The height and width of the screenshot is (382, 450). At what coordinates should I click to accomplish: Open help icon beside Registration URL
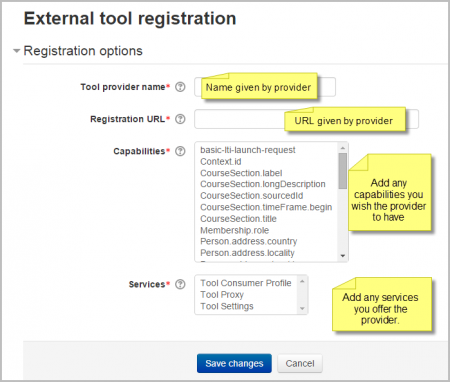click(x=180, y=119)
